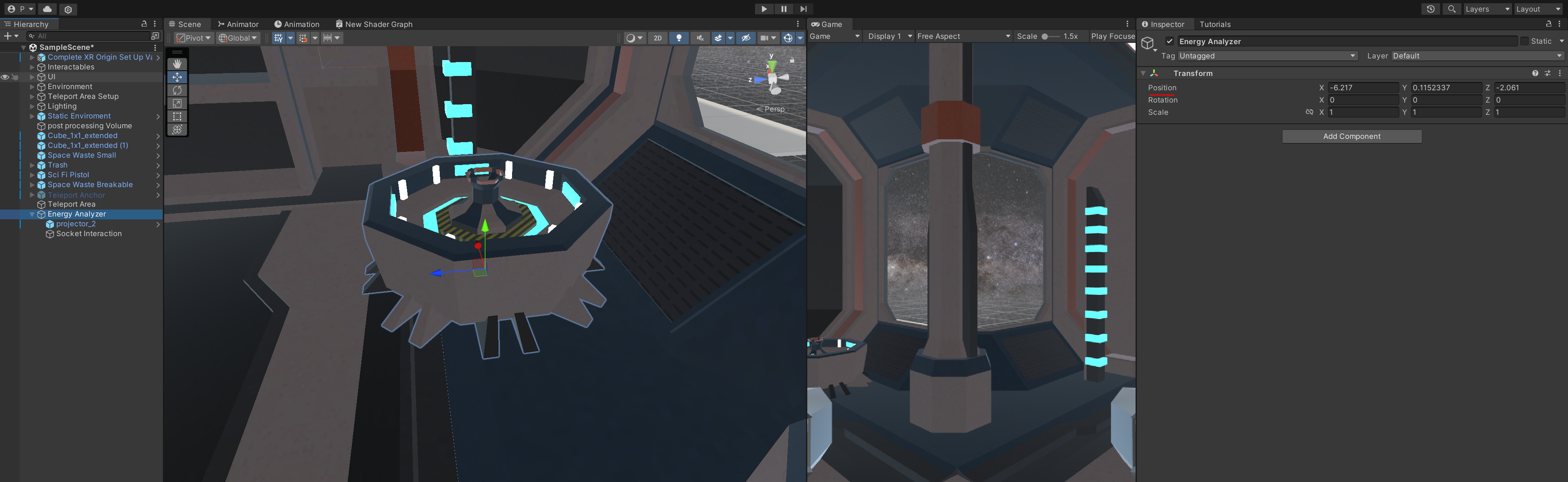Image resolution: width=1568 pixels, height=482 pixels.
Task: Open the Undo History clock icon
Action: click(x=1430, y=9)
